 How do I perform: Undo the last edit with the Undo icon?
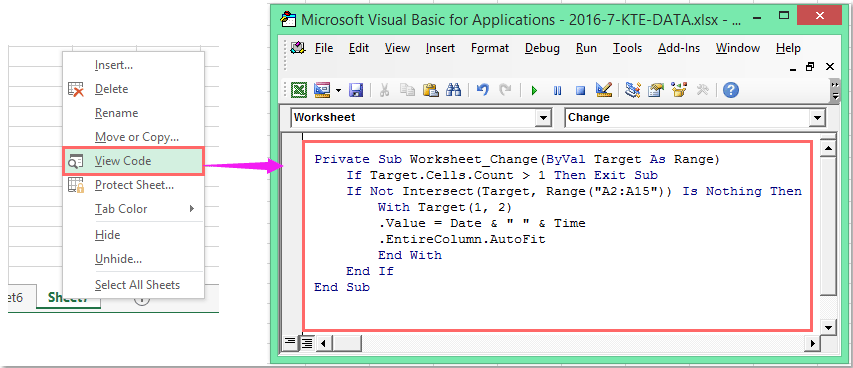(x=483, y=90)
